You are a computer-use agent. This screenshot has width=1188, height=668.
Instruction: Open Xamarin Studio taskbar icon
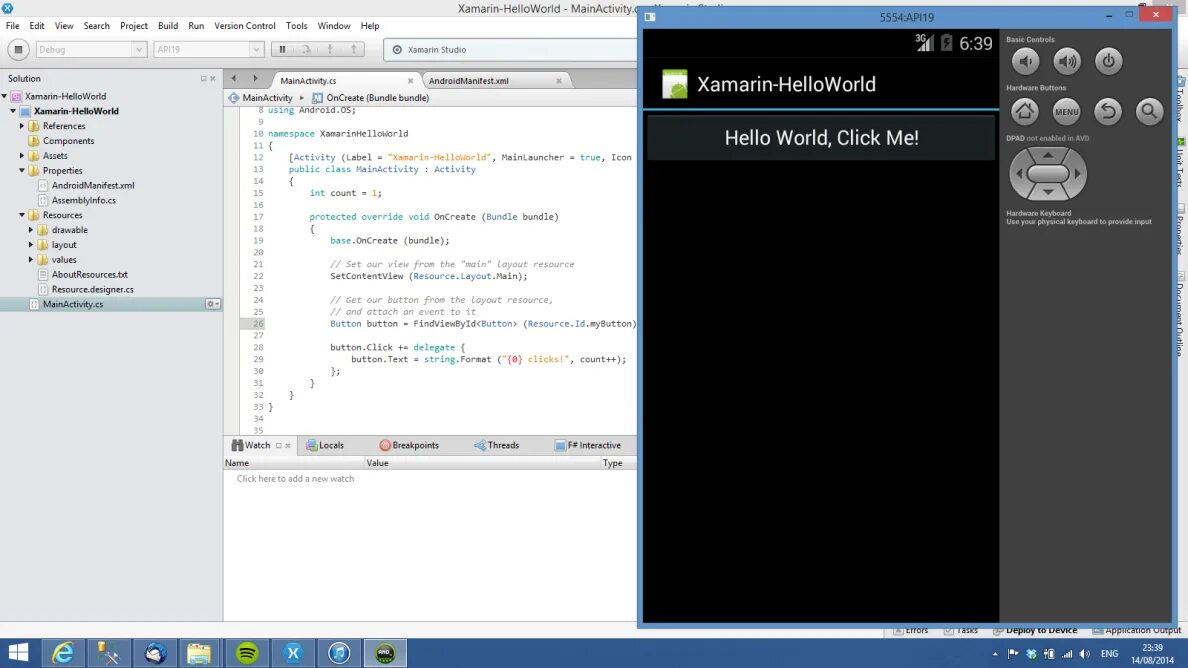click(293, 653)
